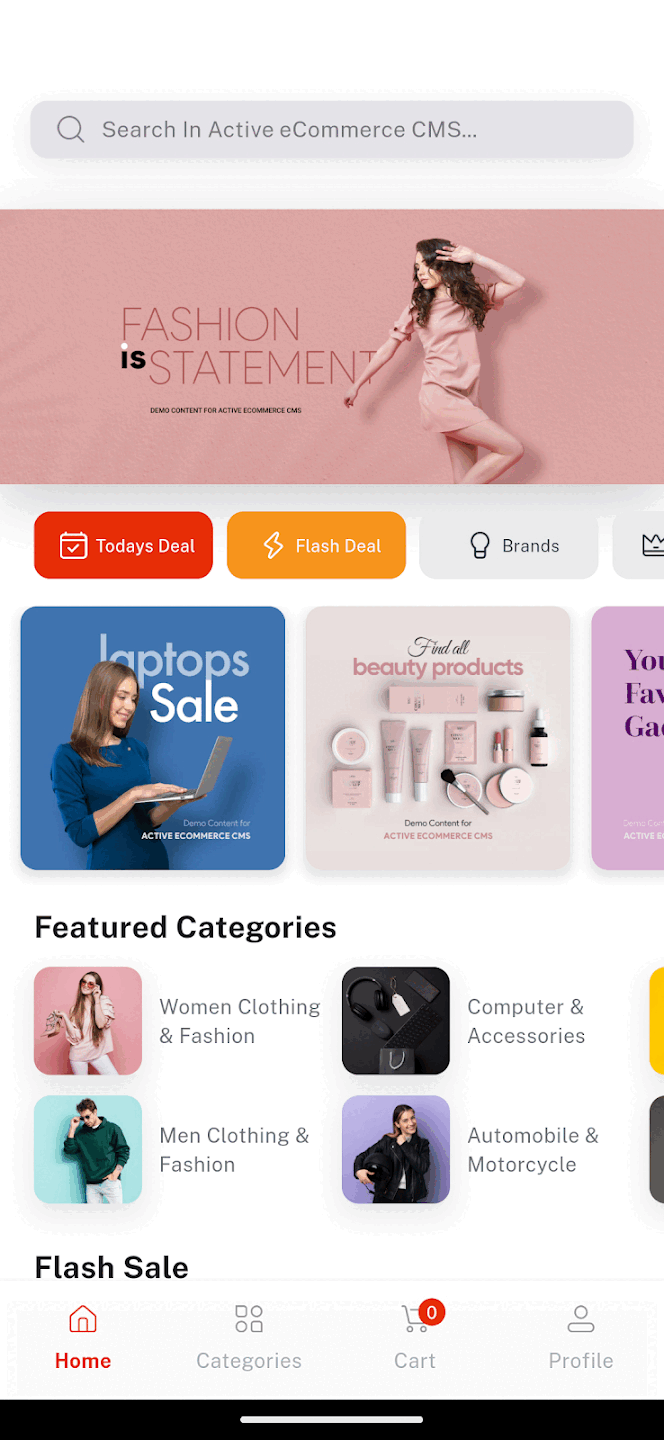Open the Laptops Sale banner
Screen dimensions: 664x1440
pos(153,738)
